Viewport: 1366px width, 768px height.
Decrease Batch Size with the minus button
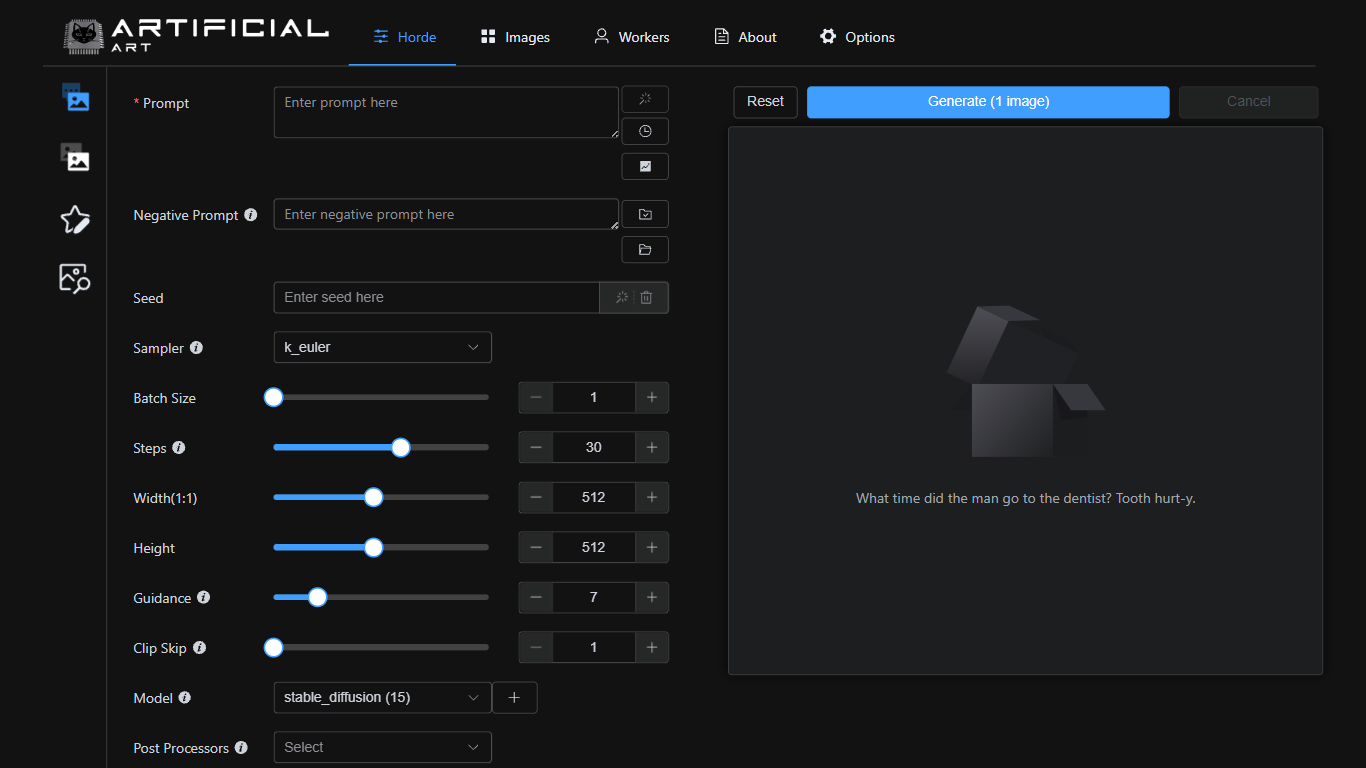coord(536,398)
